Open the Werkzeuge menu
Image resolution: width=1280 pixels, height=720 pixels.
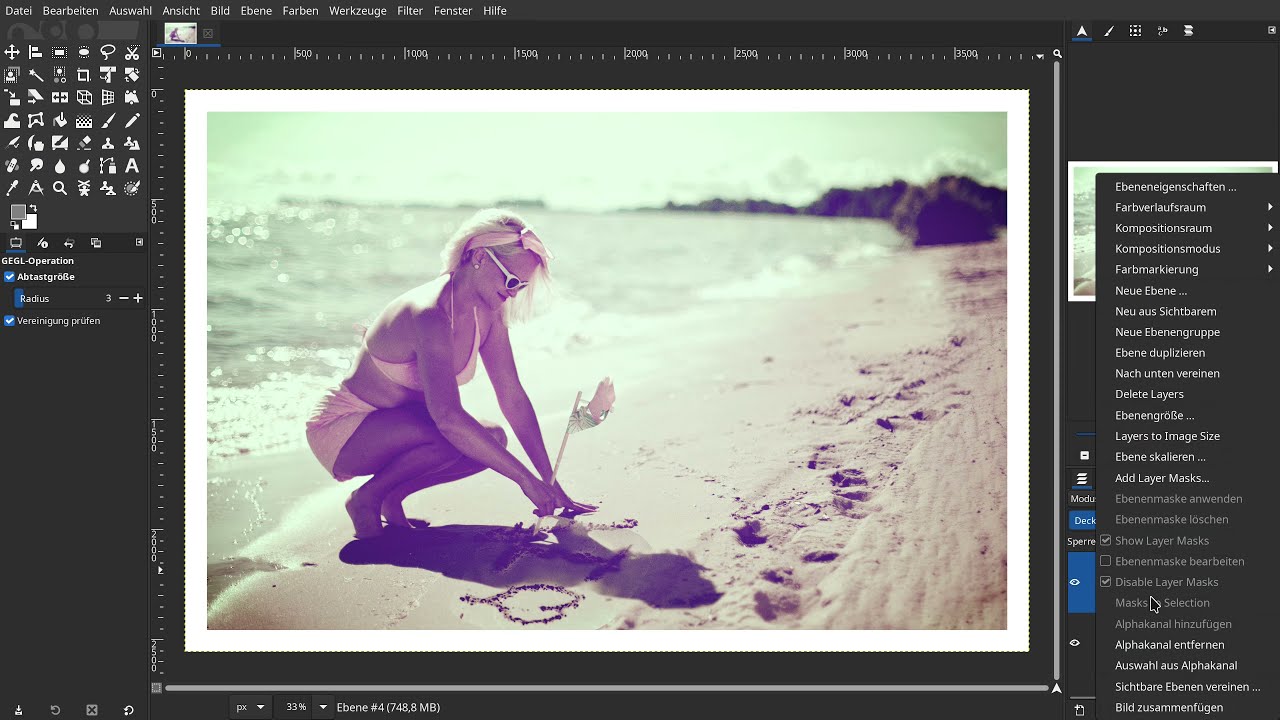pyautogui.click(x=357, y=10)
